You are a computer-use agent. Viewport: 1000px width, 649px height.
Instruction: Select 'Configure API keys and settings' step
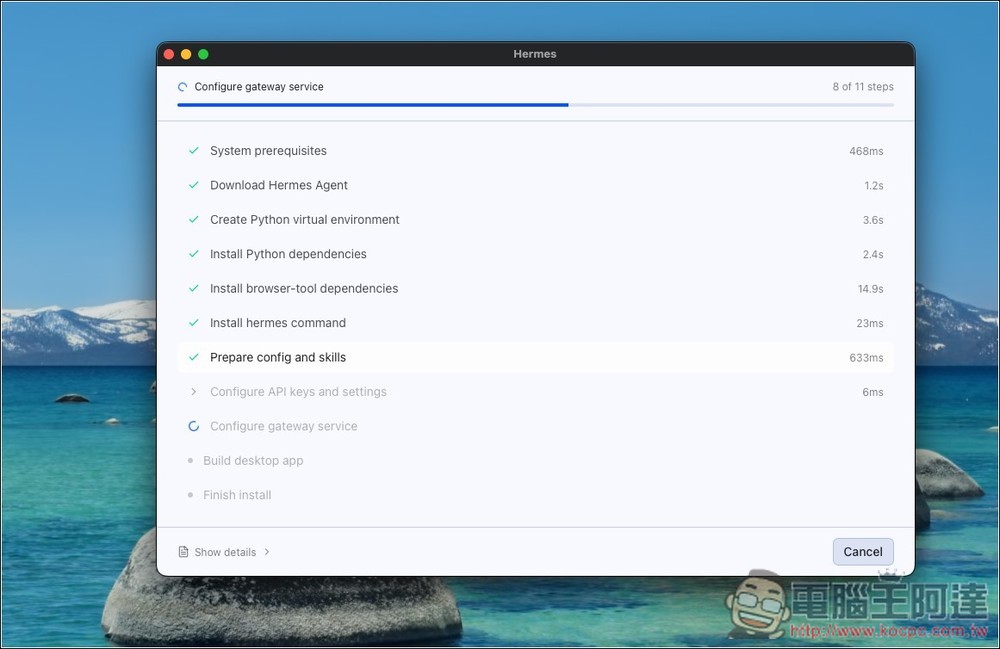point(536,391)
